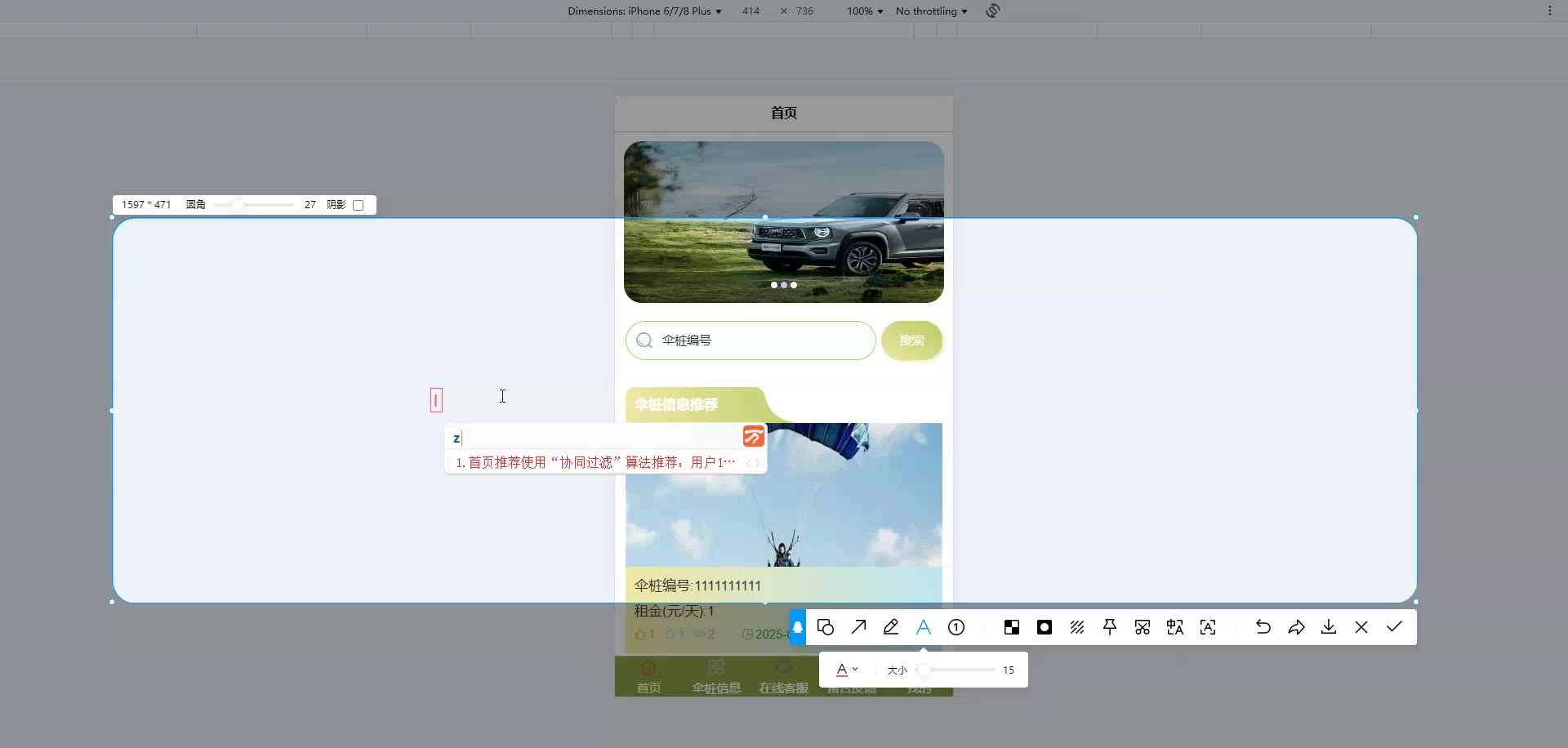Select the arrow annotation tool
The width and height of the screenshot is (1568, 748).
point(858,627)
